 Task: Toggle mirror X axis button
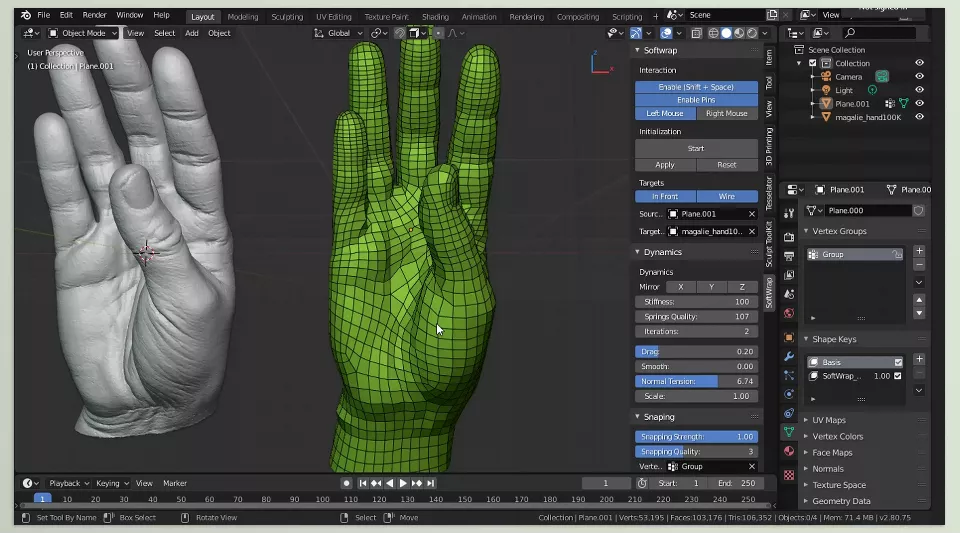pyautogui.click(x=681, y=287)
